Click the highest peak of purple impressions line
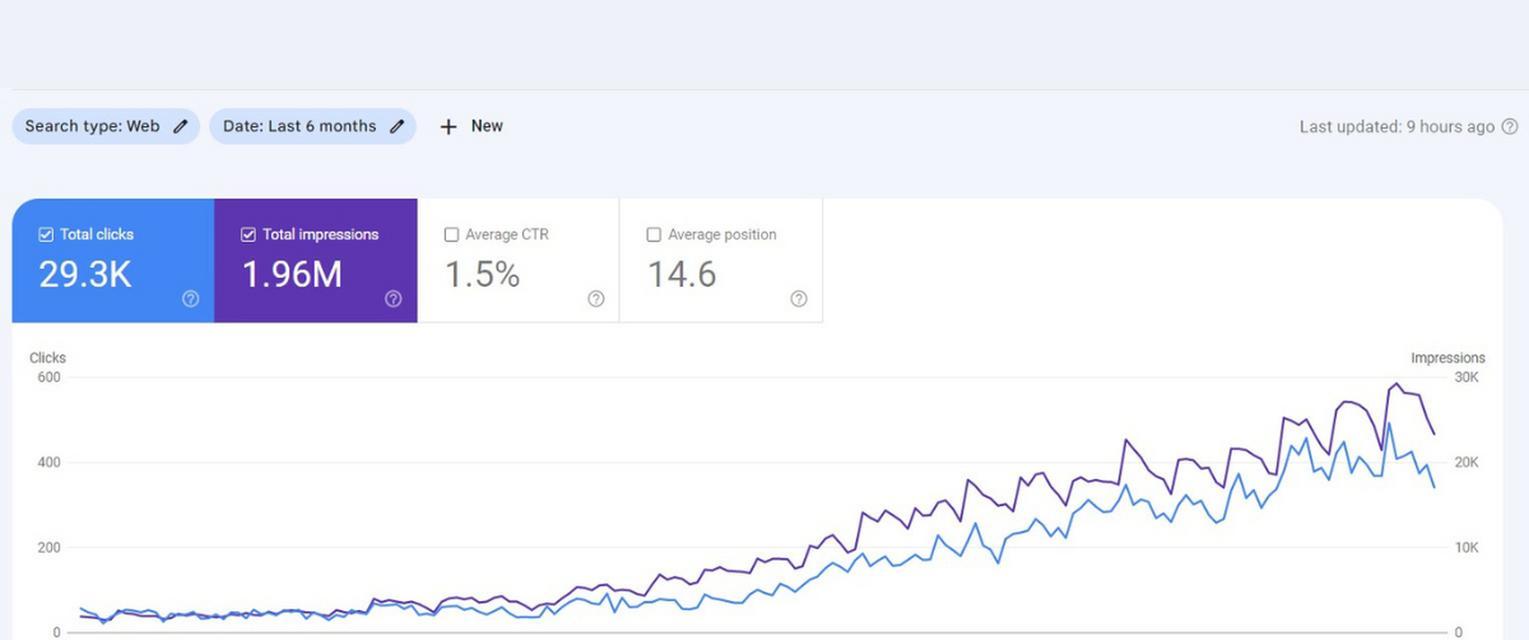 (x=1396, y=384)
